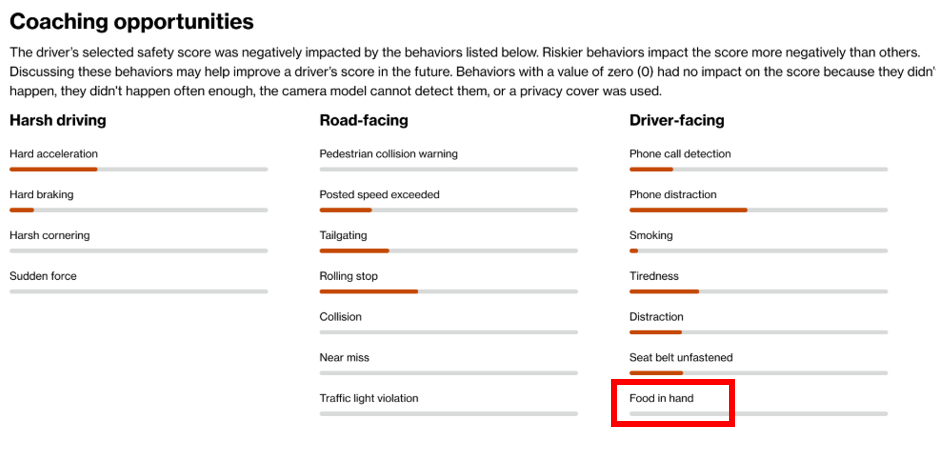Select the Tailgating behavior label
This screenshot has height=451, width=936.
[343, 236]
